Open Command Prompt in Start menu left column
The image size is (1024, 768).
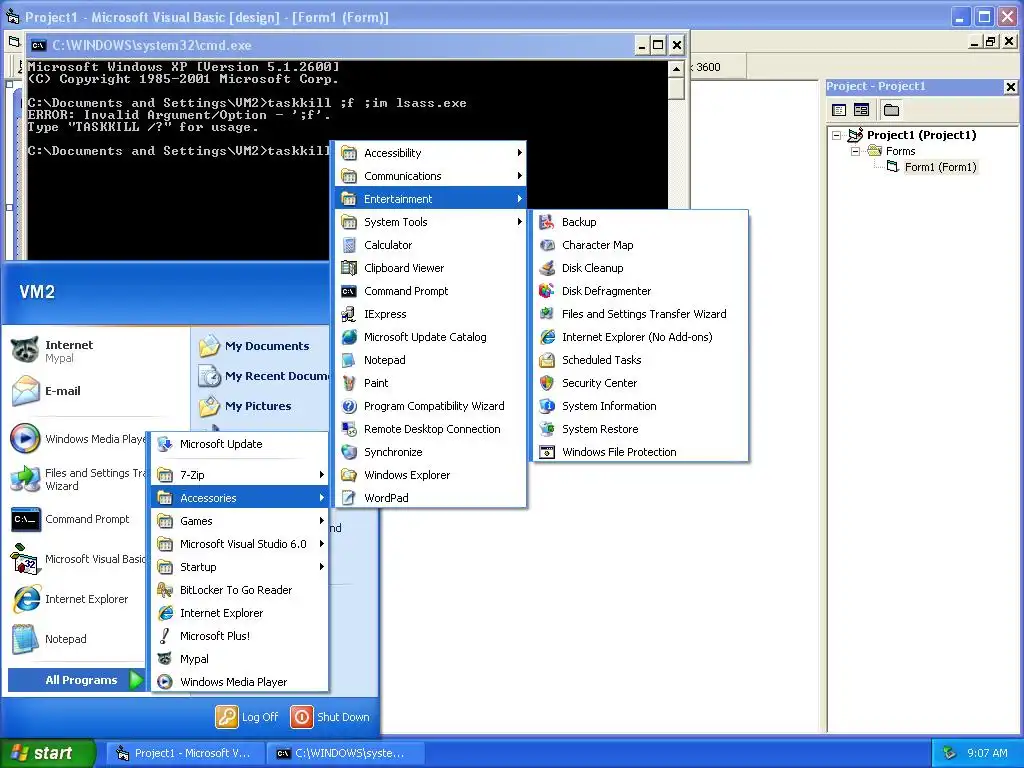(x=77, y=519)
